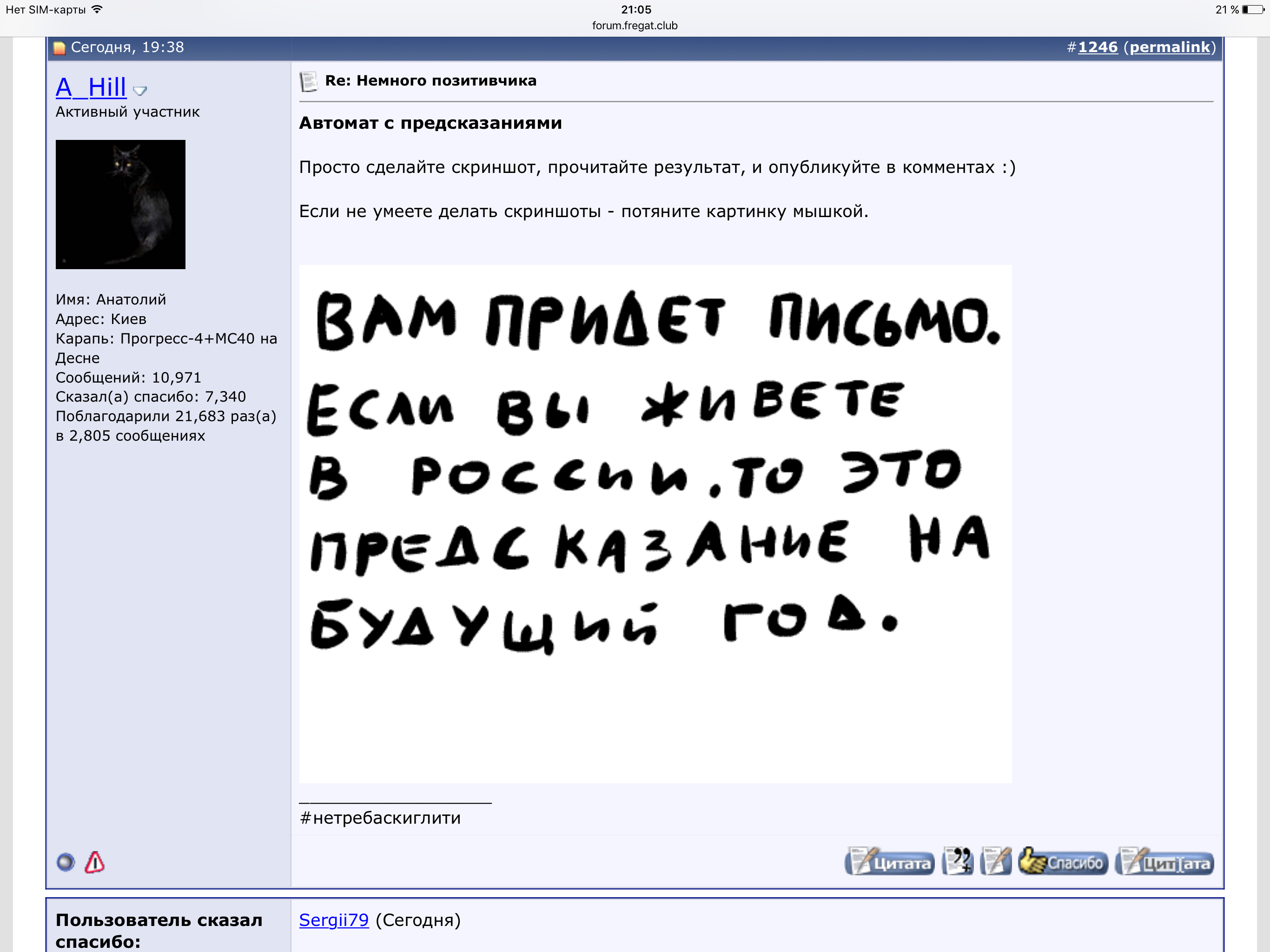The image size is (1270, 952).
Task: Open the permalink for this post
Action: 1170,47
